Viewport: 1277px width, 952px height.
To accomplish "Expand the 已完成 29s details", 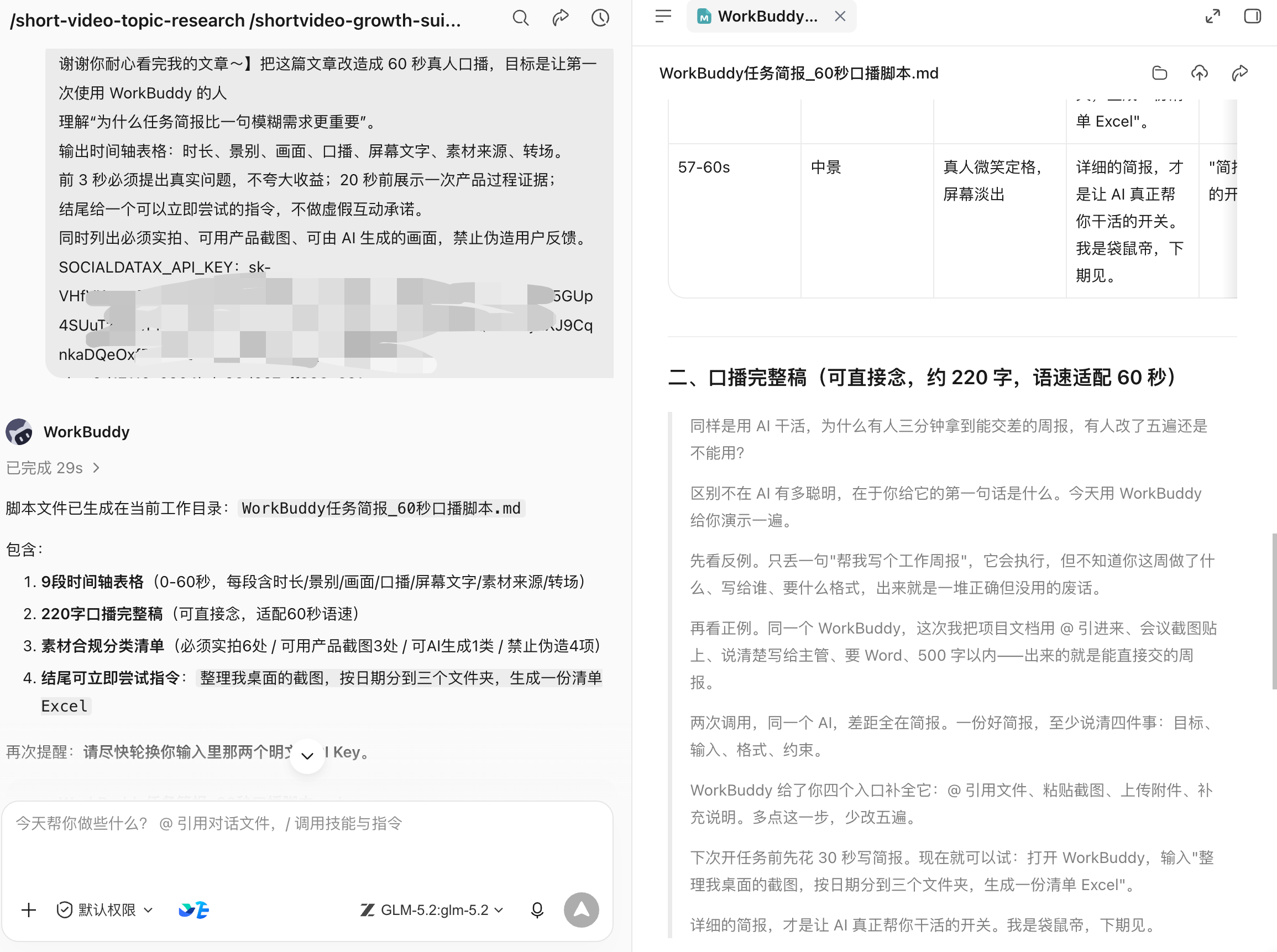I will (53, 468).
